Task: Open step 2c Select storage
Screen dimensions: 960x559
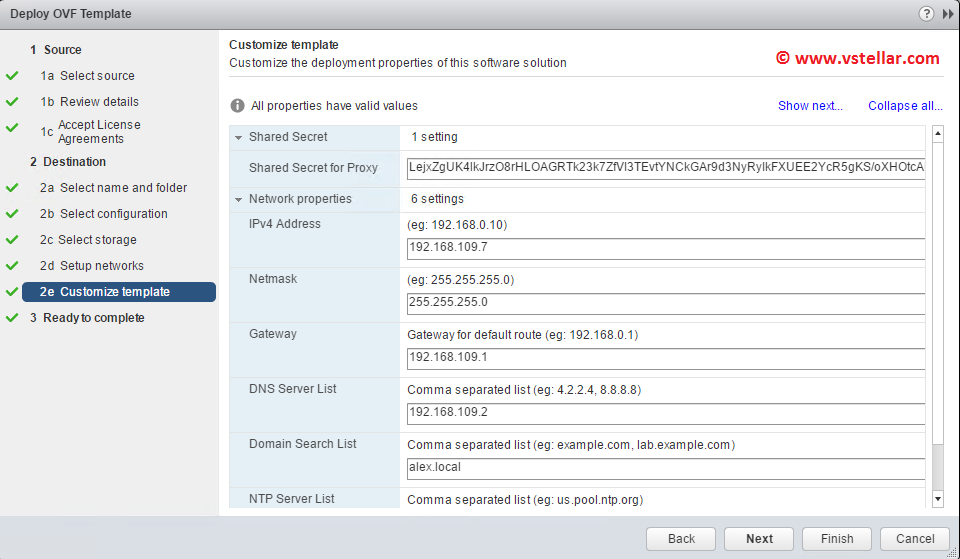Action: click(98, 240)
